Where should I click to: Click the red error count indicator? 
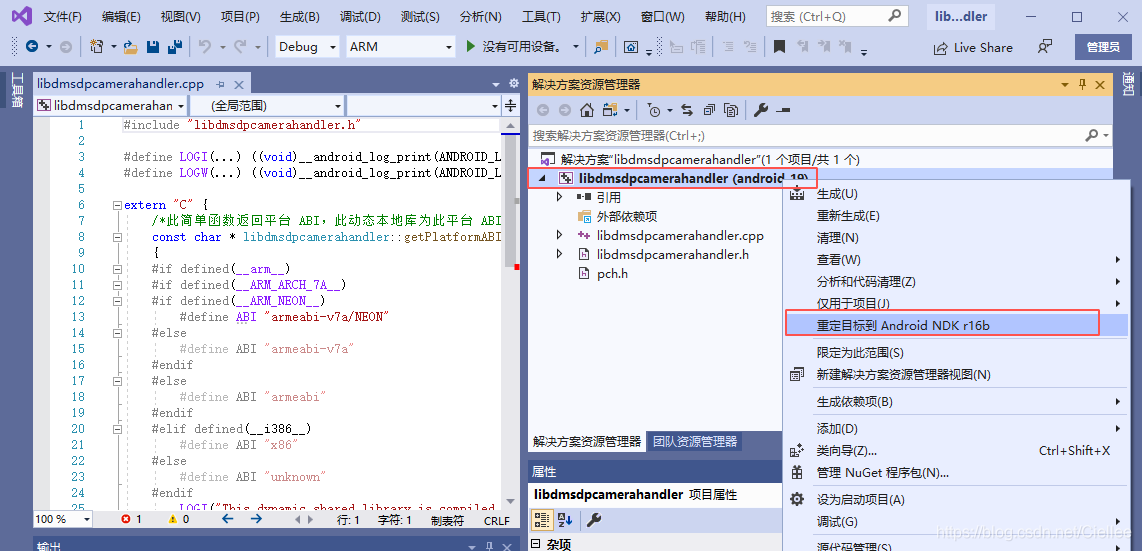tap(131, 520)
